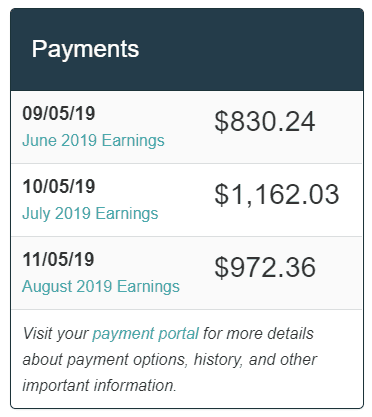
Task: Click the word 'Earnings' in June link
Action: click(133, 140)
